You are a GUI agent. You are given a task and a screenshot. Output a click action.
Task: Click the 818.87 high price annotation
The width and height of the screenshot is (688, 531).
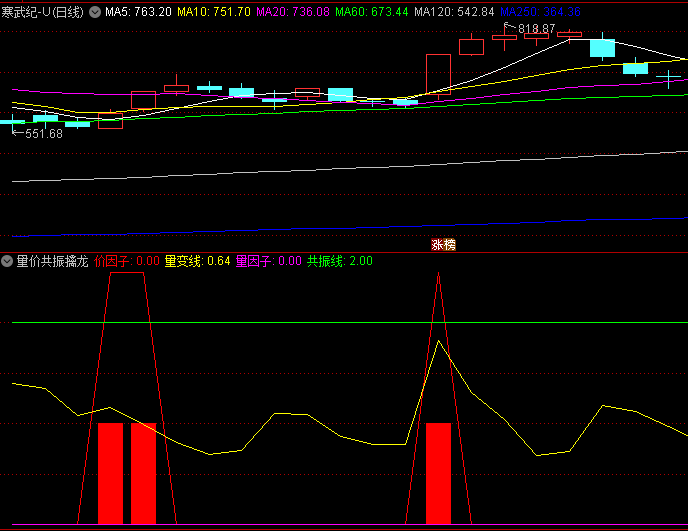pos(536,29)
